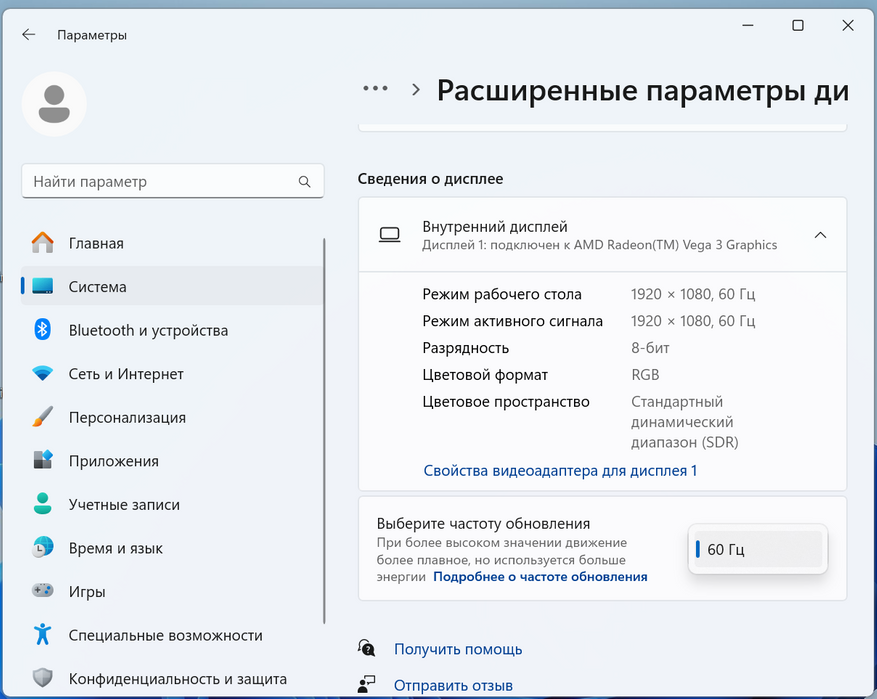Click the Bluetooth icon in sidebar
877x699 pixels.
click(43, 330)
